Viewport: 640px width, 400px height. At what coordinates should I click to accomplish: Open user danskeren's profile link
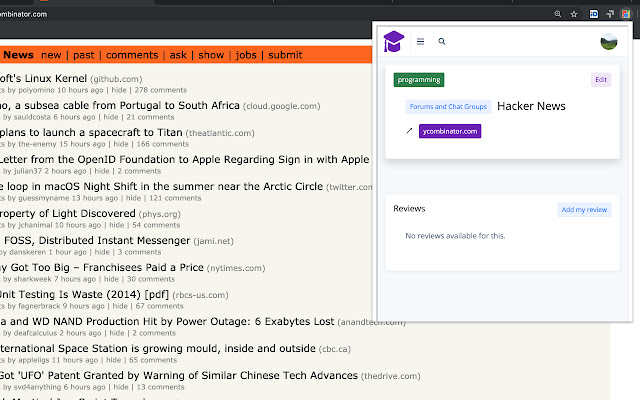click(27, 252)
